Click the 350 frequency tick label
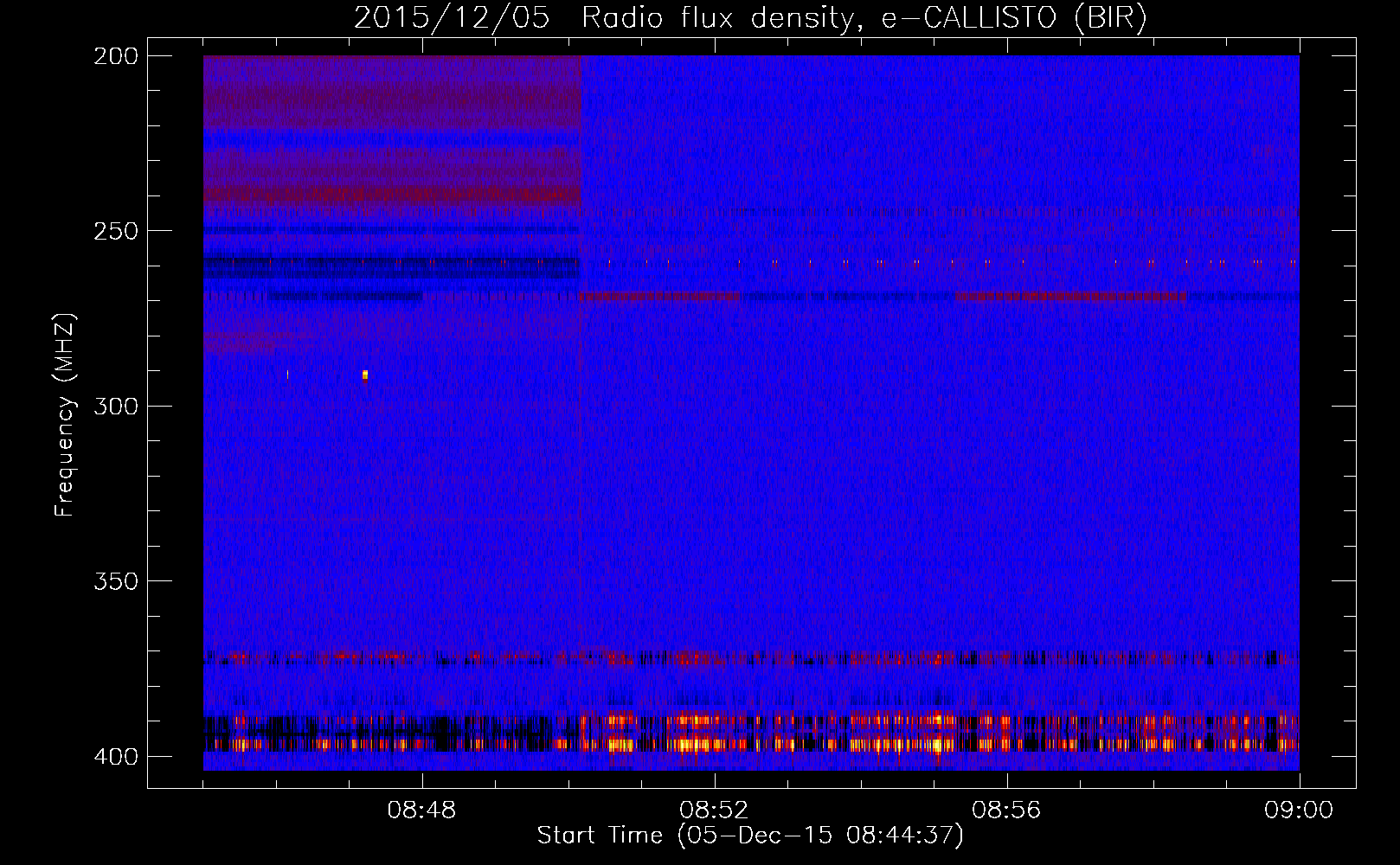 pos(116,581)
